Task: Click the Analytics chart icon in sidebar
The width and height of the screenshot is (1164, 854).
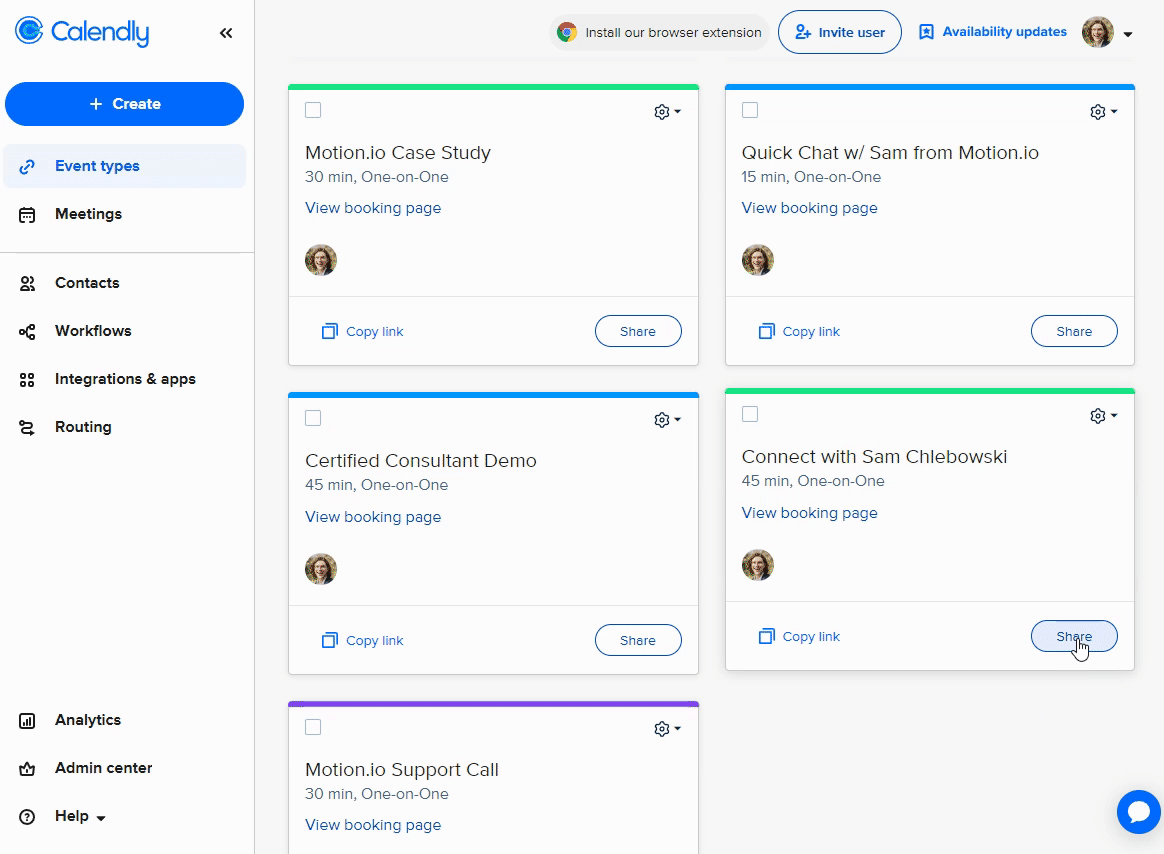Action: (28, 720)
